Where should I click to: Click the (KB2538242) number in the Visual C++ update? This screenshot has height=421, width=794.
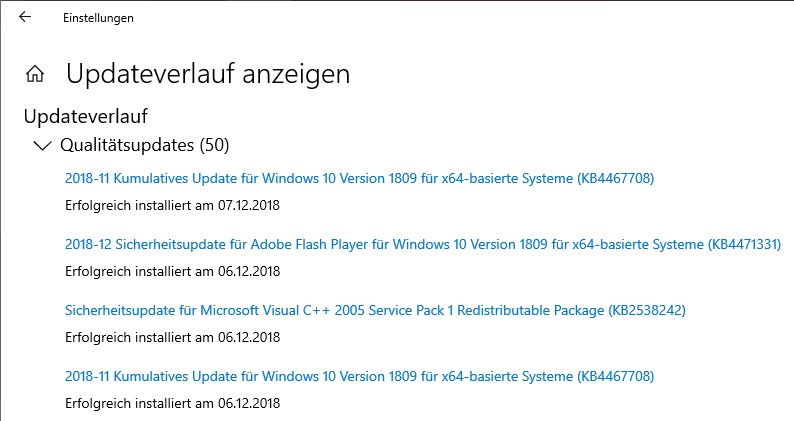click(x=647, y=310)
